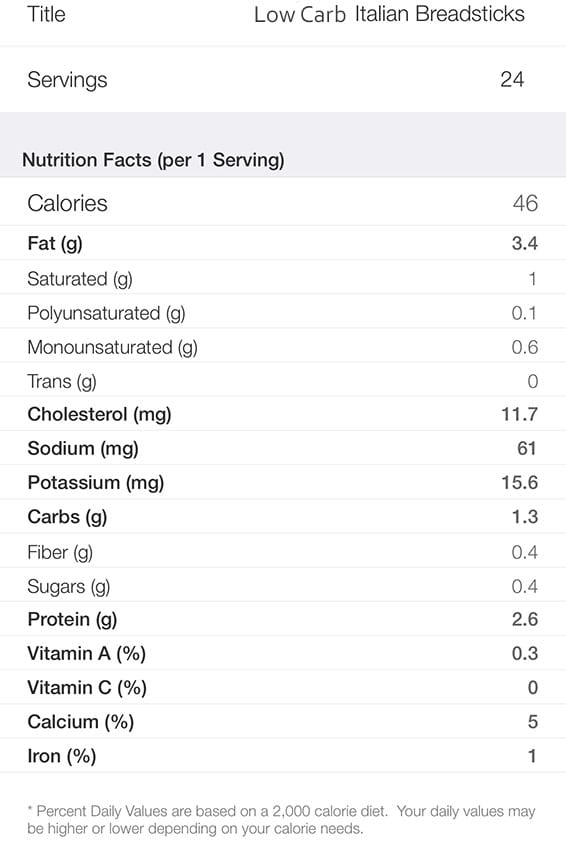Screen dimensions: 566x864
Task: Select the Cholesterol (mg) row
Action: tap(283, 414)
